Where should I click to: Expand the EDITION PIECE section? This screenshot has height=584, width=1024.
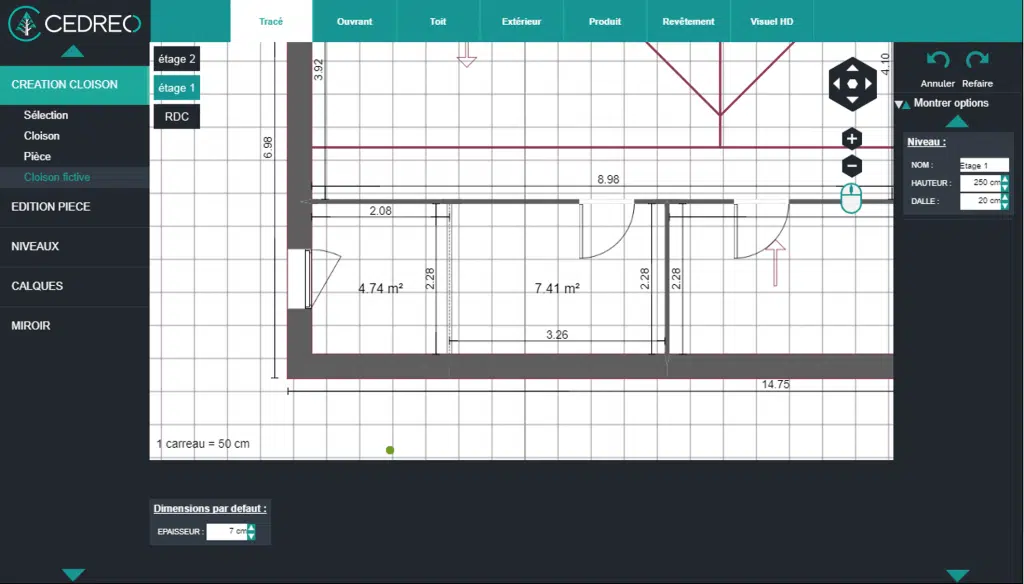point(51,207)
